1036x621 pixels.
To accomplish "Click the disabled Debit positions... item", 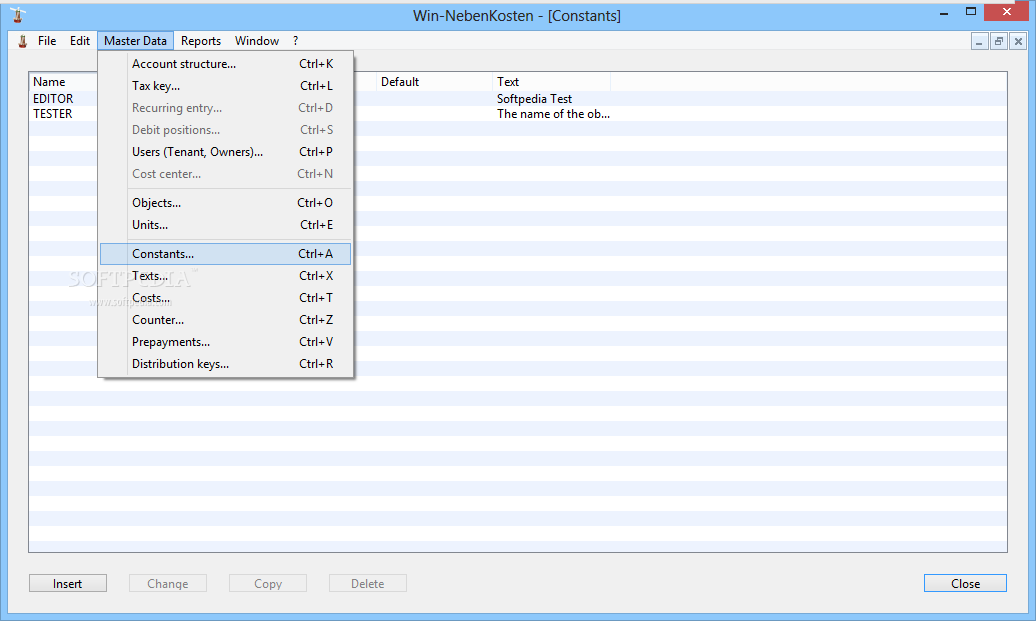I will point(225,130).
